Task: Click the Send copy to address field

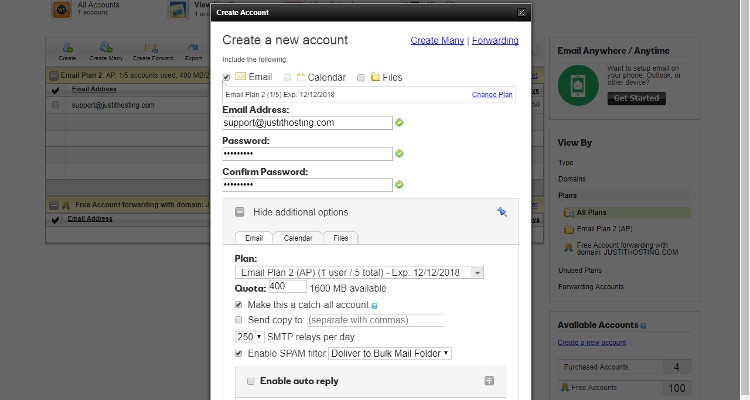Action: [x=376, y=320]
